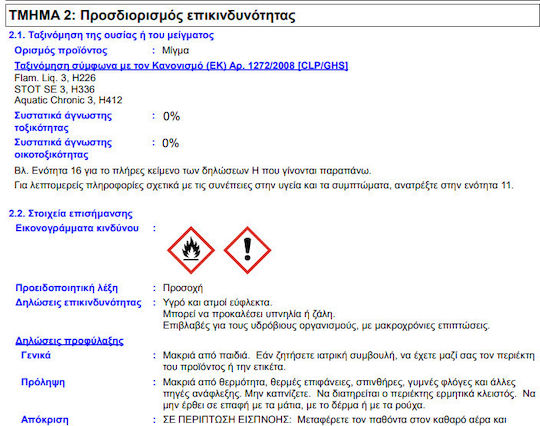Click the Μίγμα product definition value
Viewport: 540px width, 426px height.
[175, 51]
